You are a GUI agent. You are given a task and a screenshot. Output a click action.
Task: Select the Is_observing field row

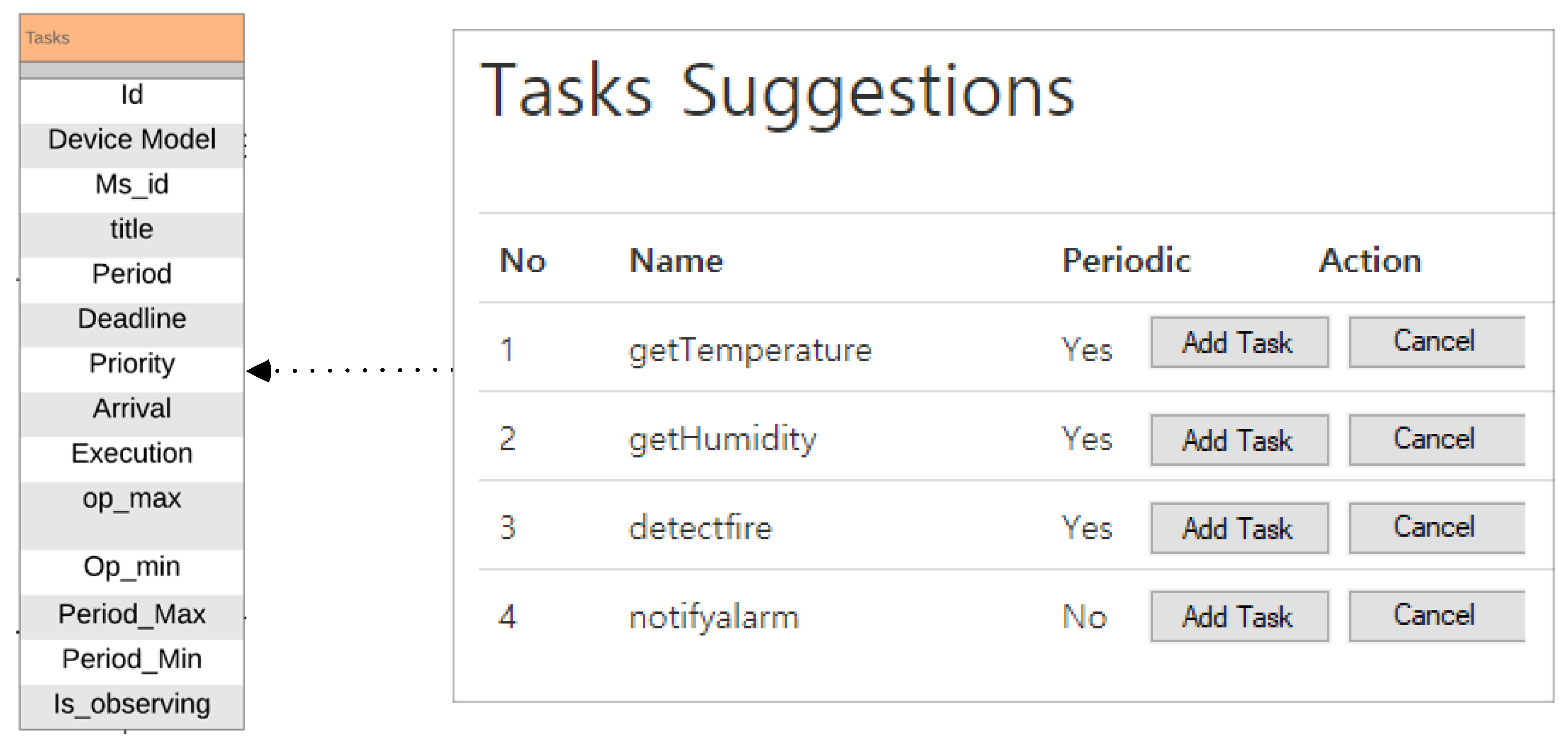point(132,704)
